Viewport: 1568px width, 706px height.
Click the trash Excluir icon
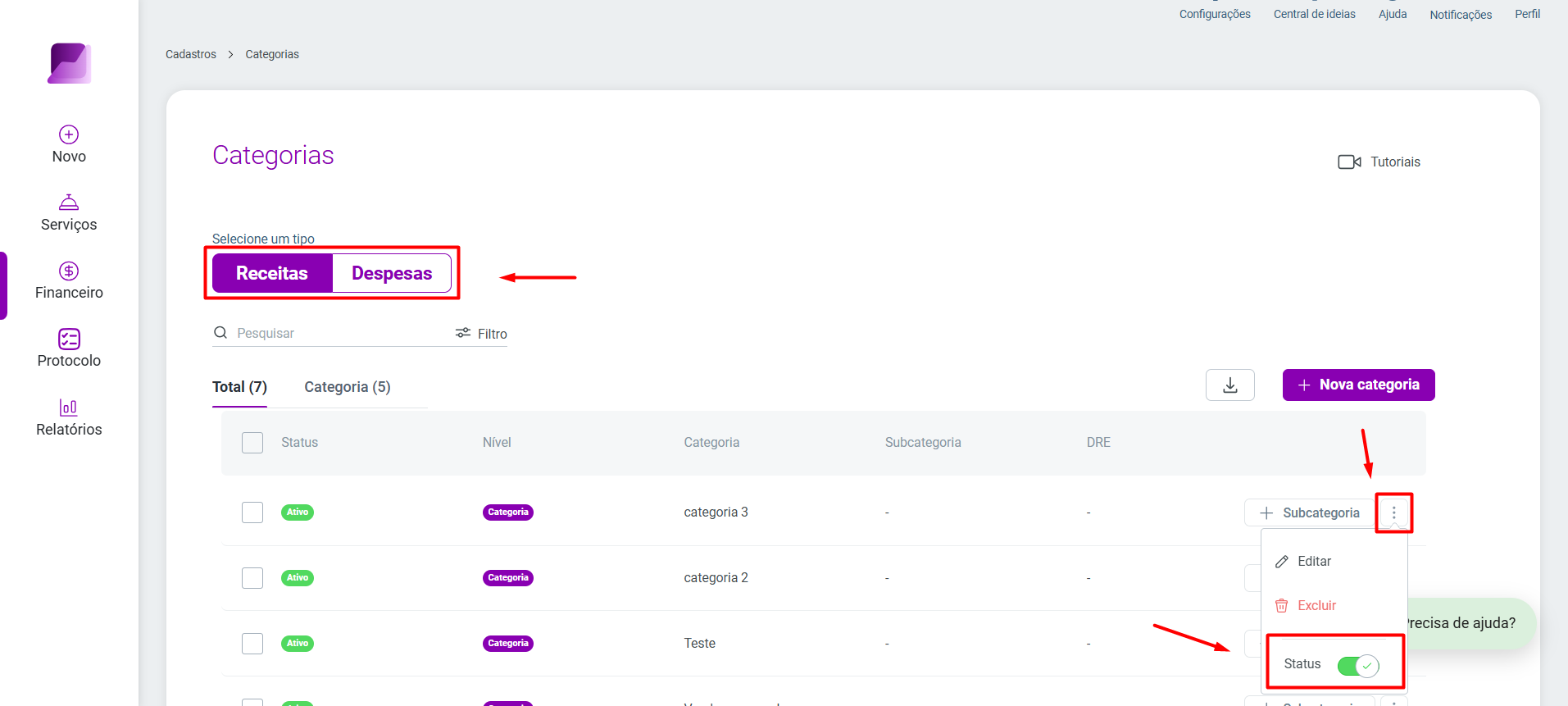[1282, 606]
